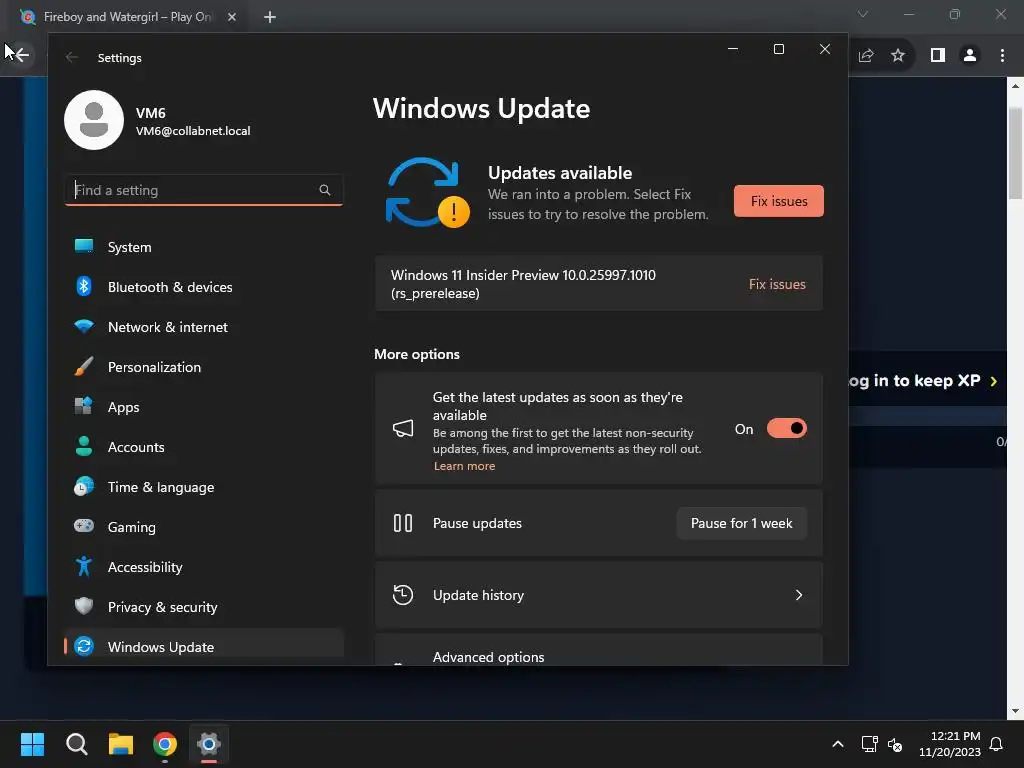Launch File Explorer from the taskbar
1024x768 pixels.
121,744
